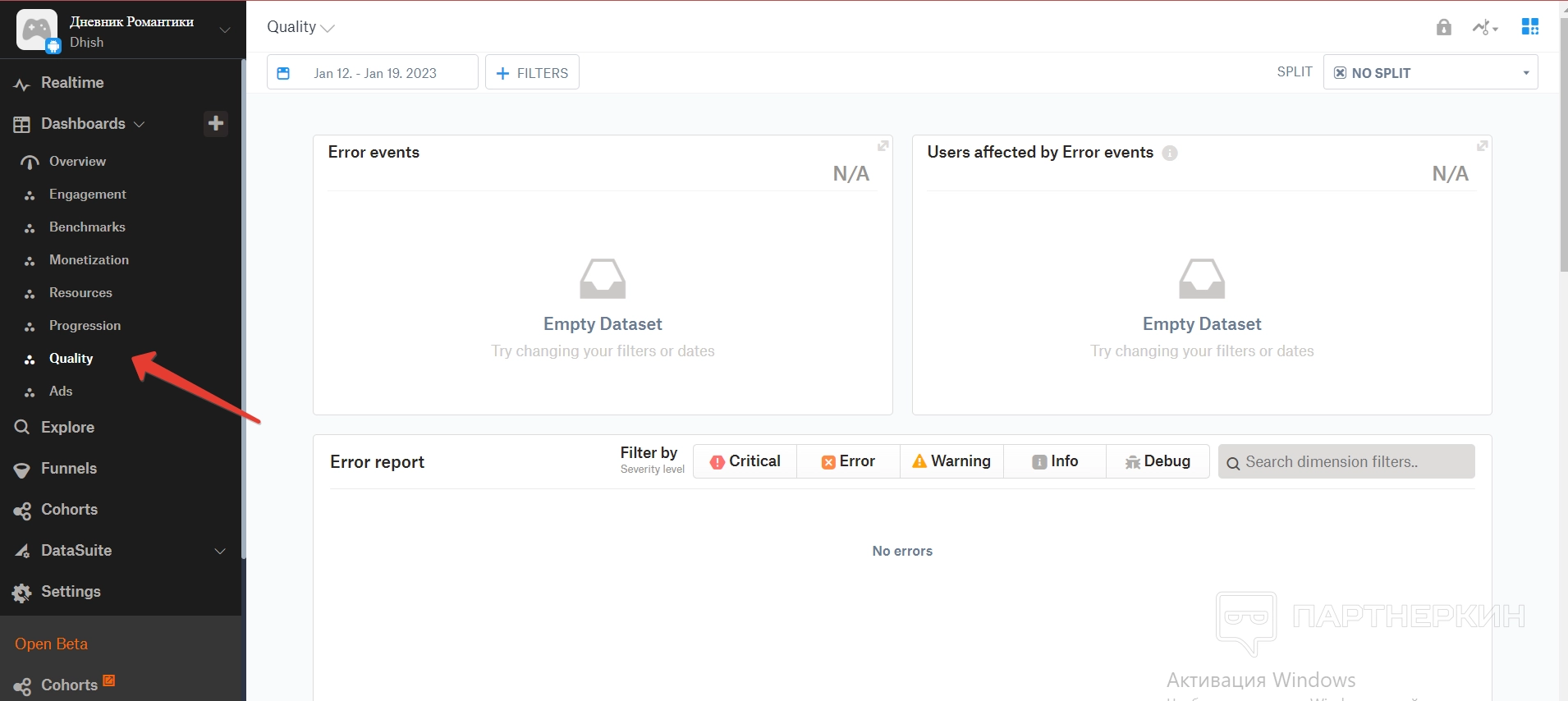Click the 'No errors' message
This screenshot has width=1568, height=701.
click(x=902, y=551)
